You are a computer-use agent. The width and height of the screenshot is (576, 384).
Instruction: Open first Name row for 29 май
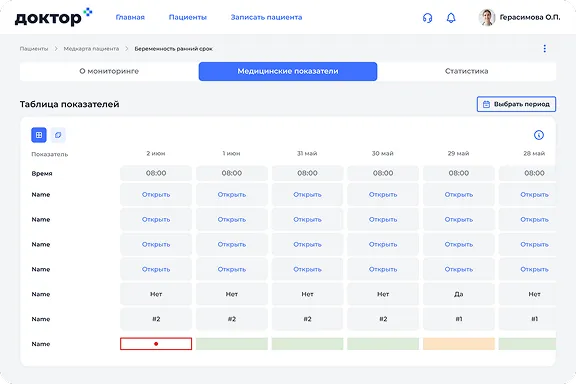click(458, 194)
